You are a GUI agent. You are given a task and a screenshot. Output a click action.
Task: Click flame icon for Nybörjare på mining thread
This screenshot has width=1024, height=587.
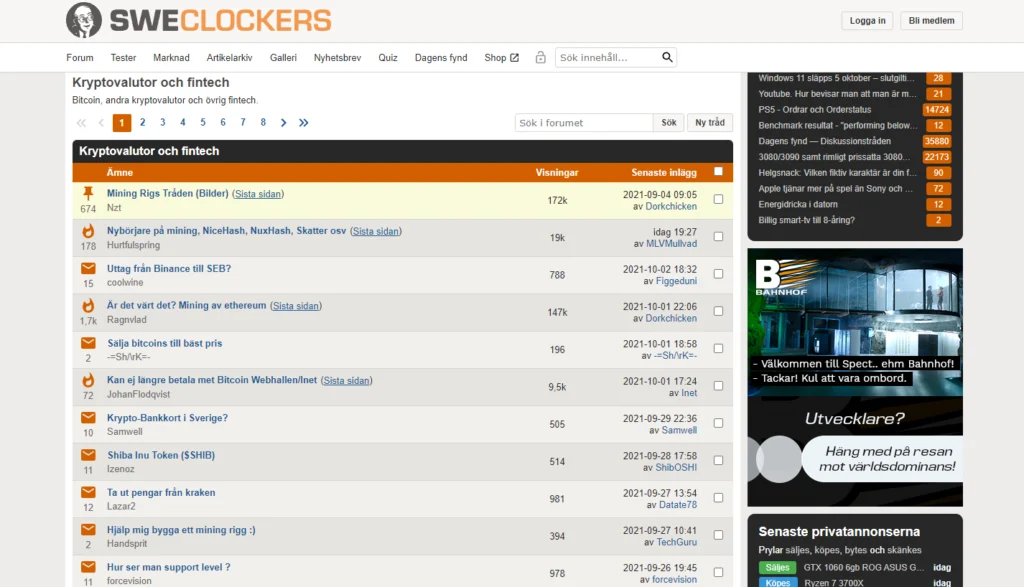point(88,230)
